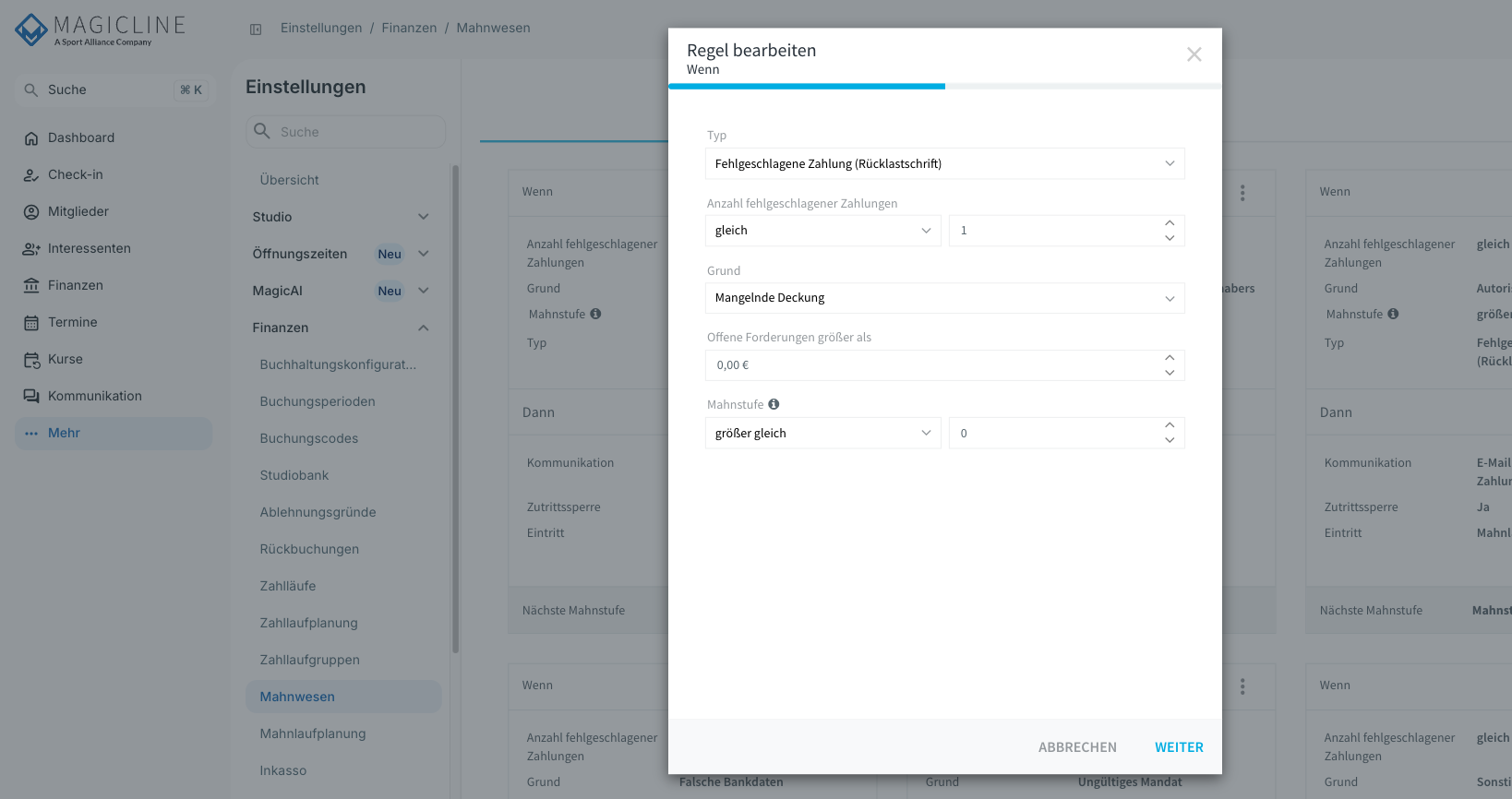Screen dimensions: 1512x799
Task: Increase the number of failed payments
Action: pos(1170,223)
